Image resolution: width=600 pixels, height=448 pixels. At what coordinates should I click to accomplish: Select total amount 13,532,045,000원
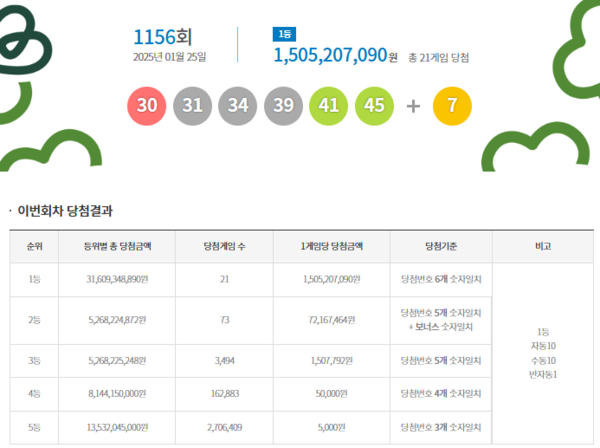tap(117, 427)
